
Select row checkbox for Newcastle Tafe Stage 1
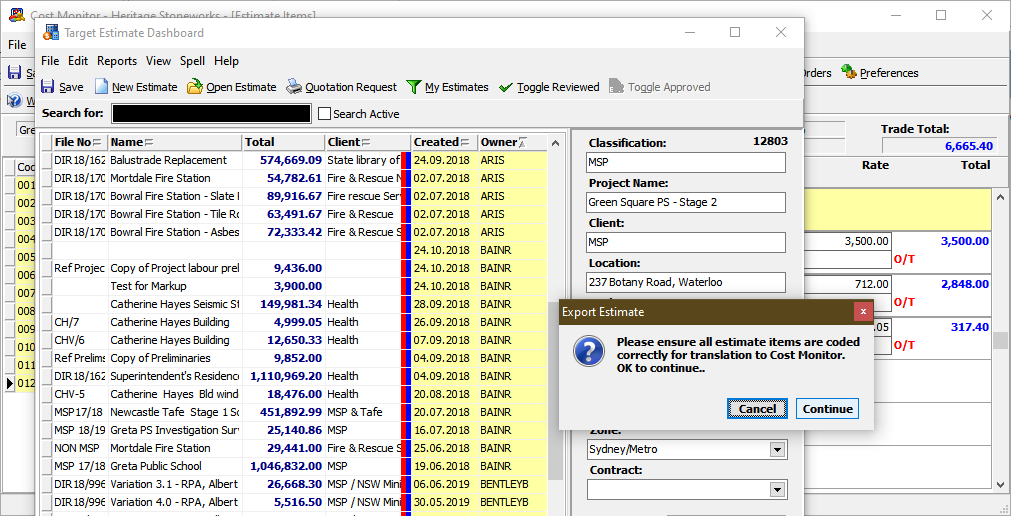tap(46, 412)
